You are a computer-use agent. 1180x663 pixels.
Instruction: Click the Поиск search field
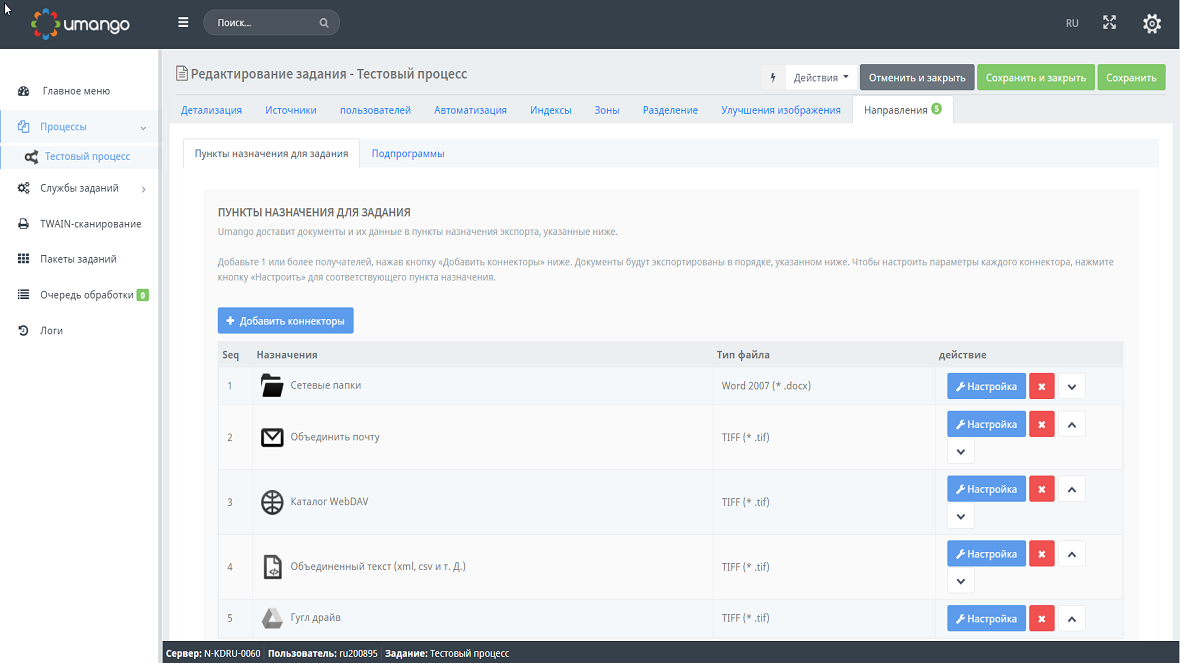pyautogui.click(x=260, y=21)
